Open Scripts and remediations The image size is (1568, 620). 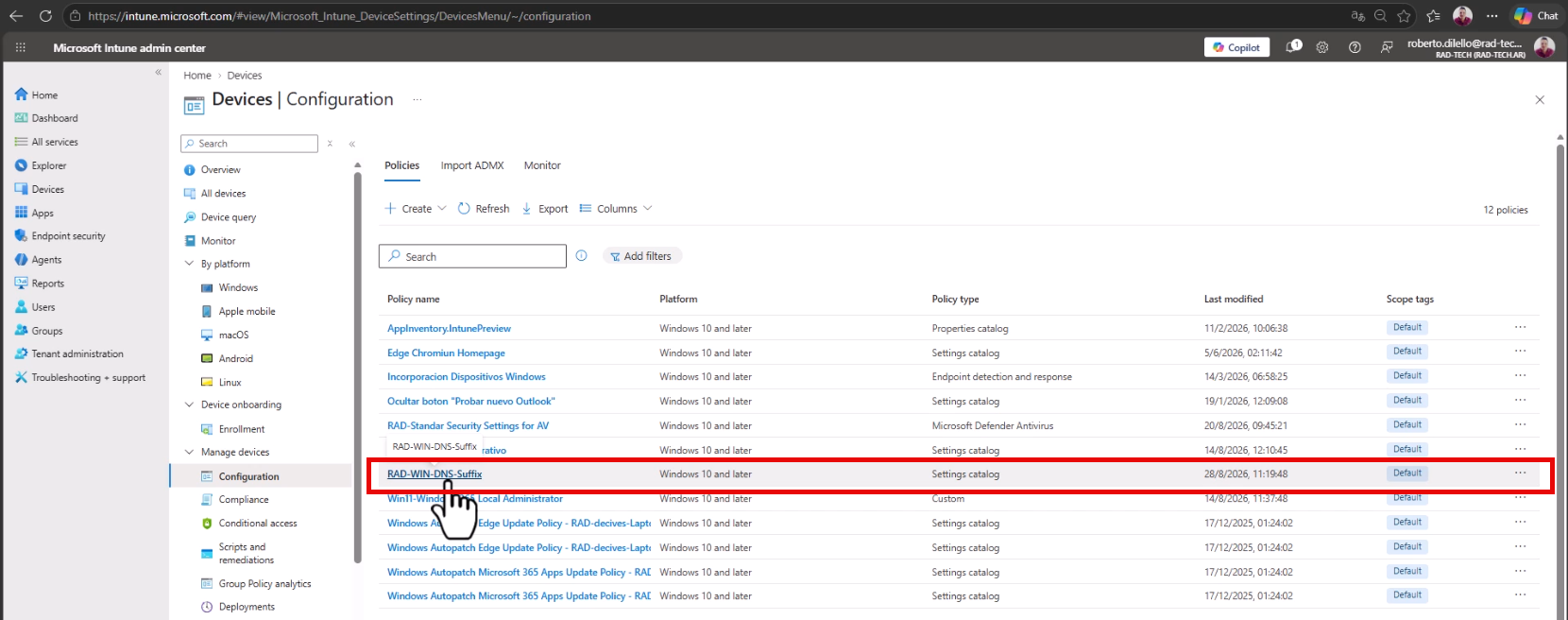pos(238,553)
